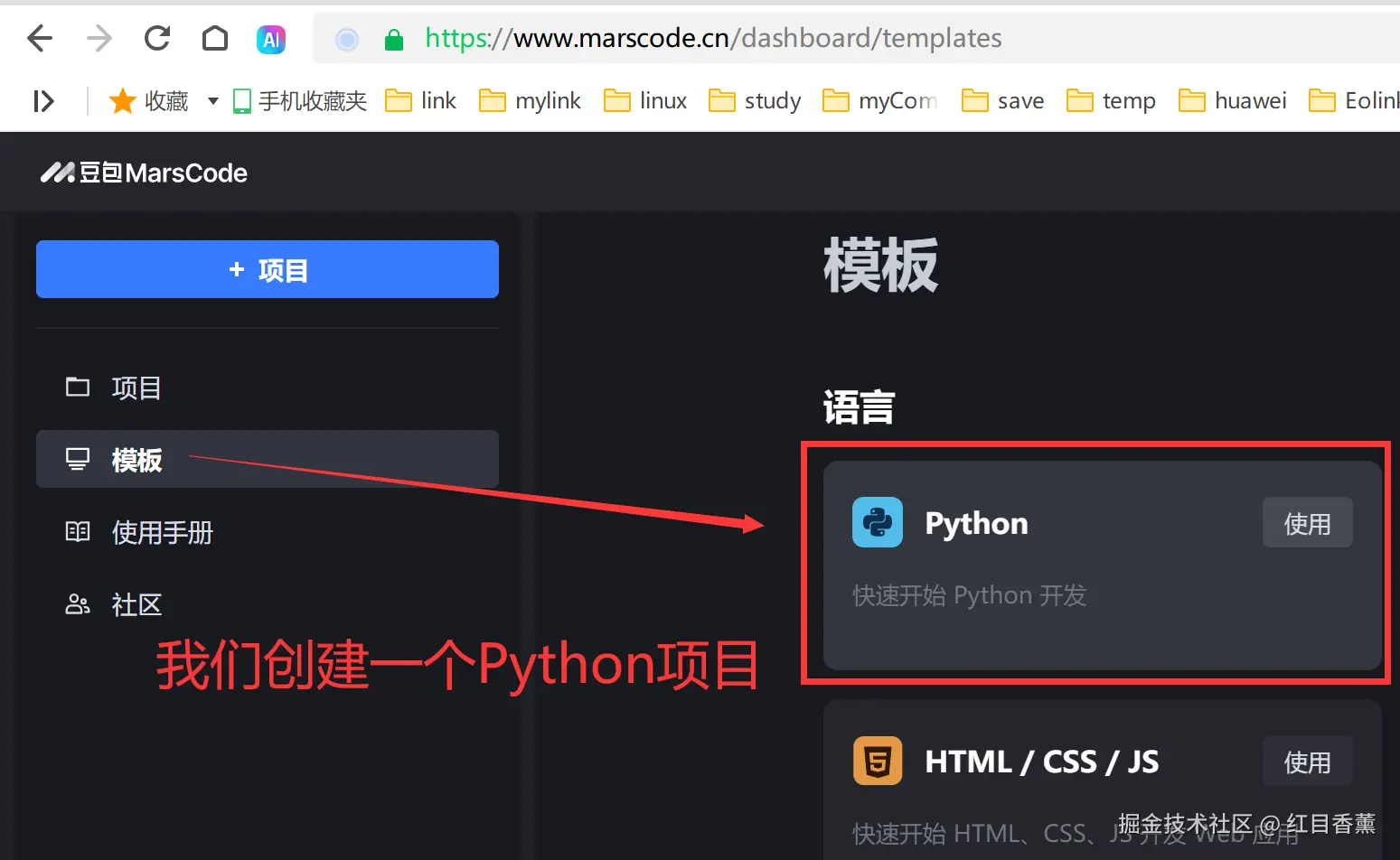Open 手机收藏夹 mobile bookmarks
Image resolution: width=1400 pixels, height=860 pixels.
pos(300,100)
